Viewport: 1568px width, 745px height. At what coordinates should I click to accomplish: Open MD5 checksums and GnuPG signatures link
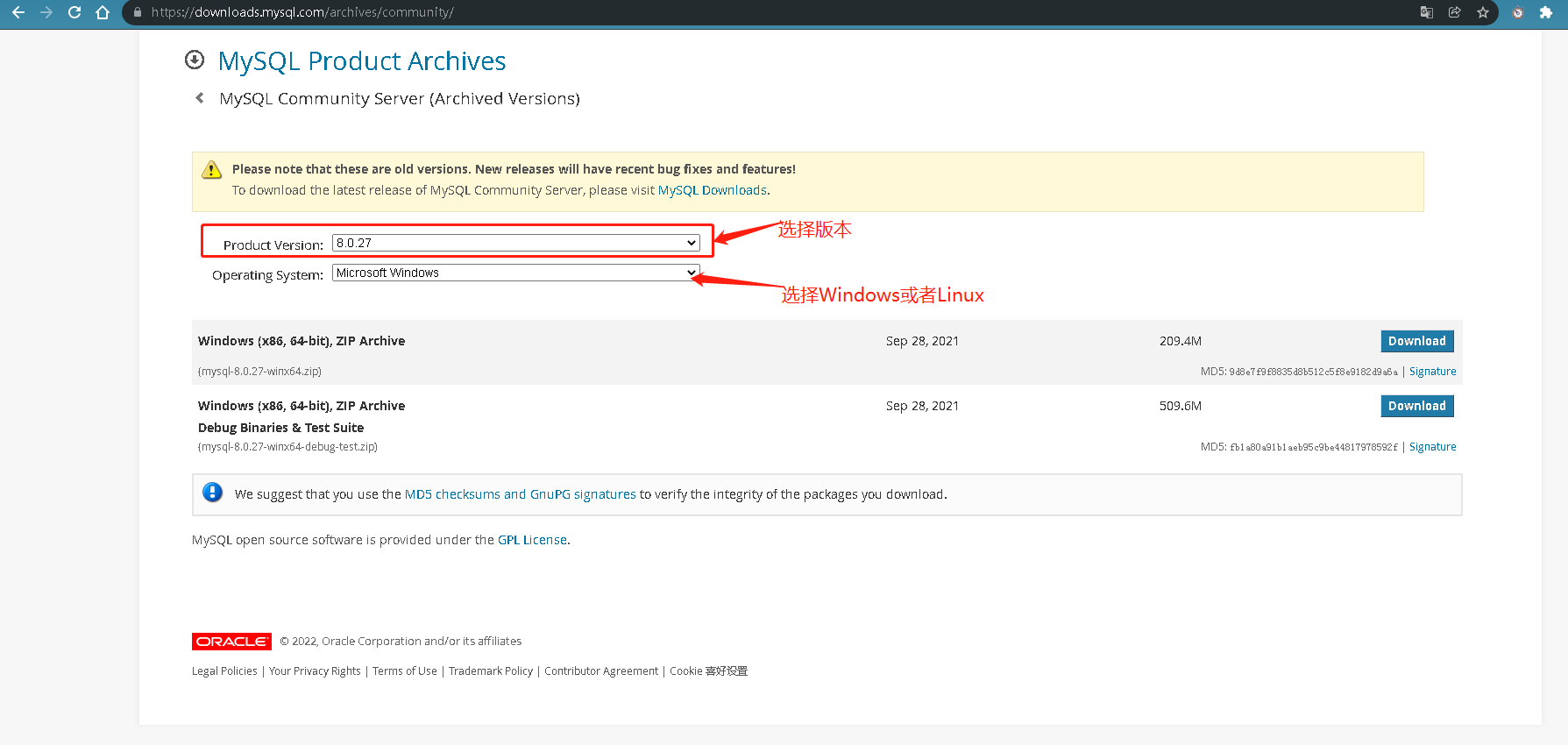click(x=521, y=494)
